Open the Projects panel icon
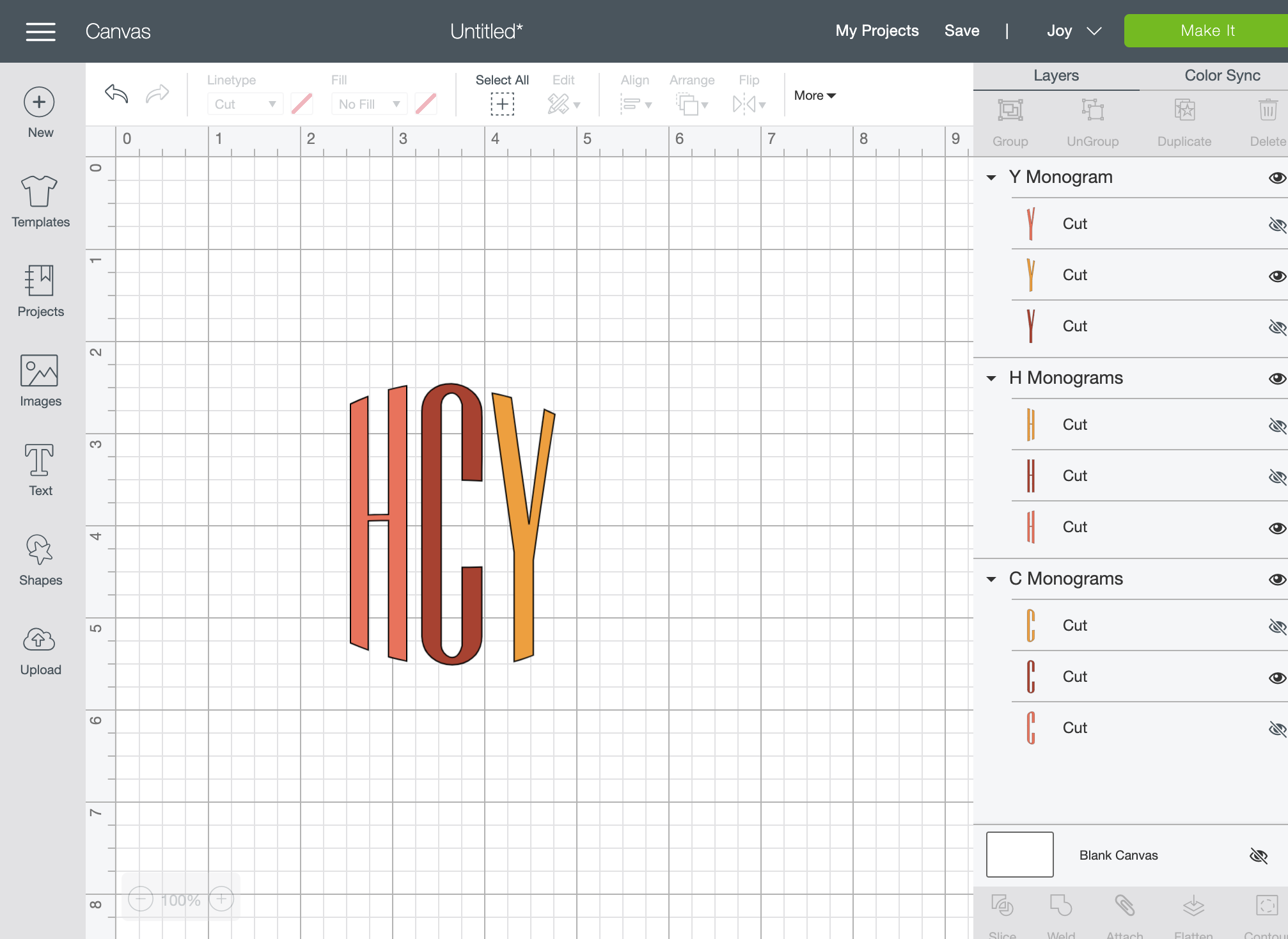Image resolution: width=1288 pixels, height=939 pixels. click(40, 280)
